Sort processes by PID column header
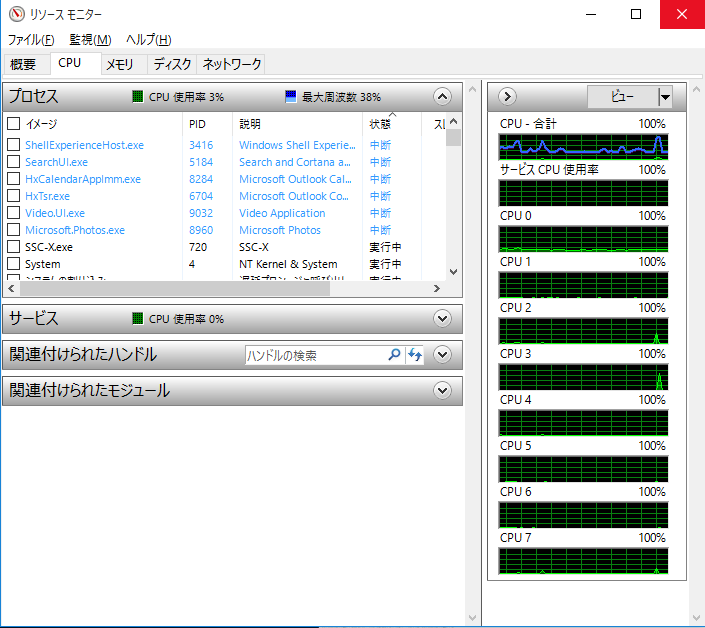Screen dimensions: 705x628 pos(198,124)
